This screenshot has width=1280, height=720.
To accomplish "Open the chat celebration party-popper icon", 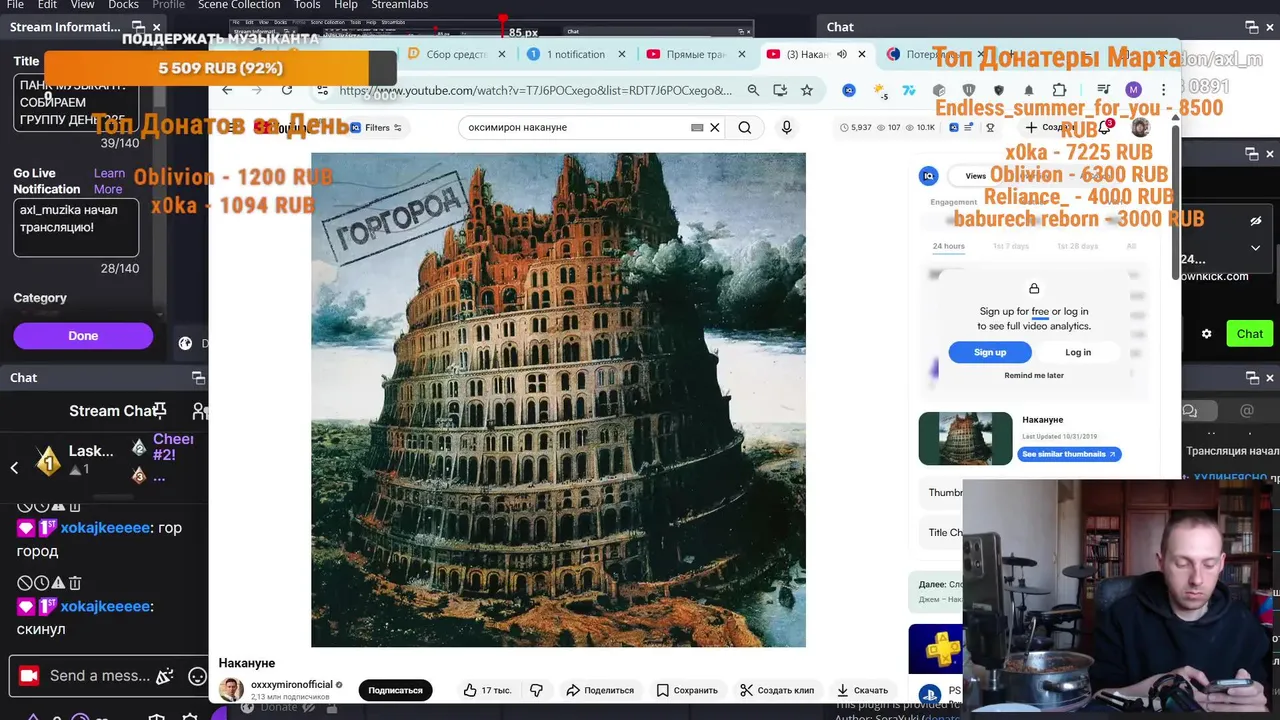I will (x=166, y=676).
